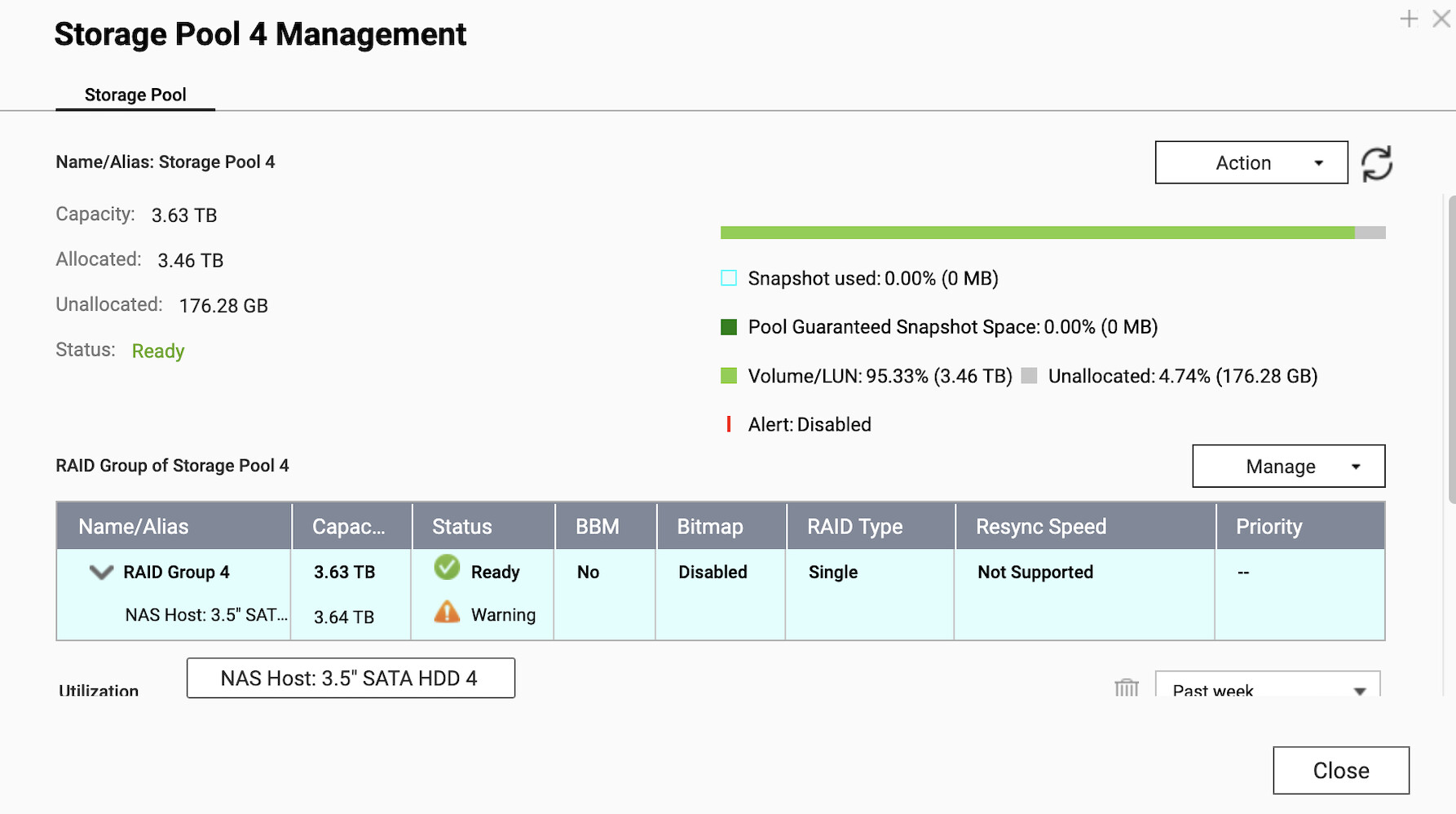The height and width of the screenshot is (814, 1456).
Task: Click the trash icon near Past week
Action: coord(1126,688)
